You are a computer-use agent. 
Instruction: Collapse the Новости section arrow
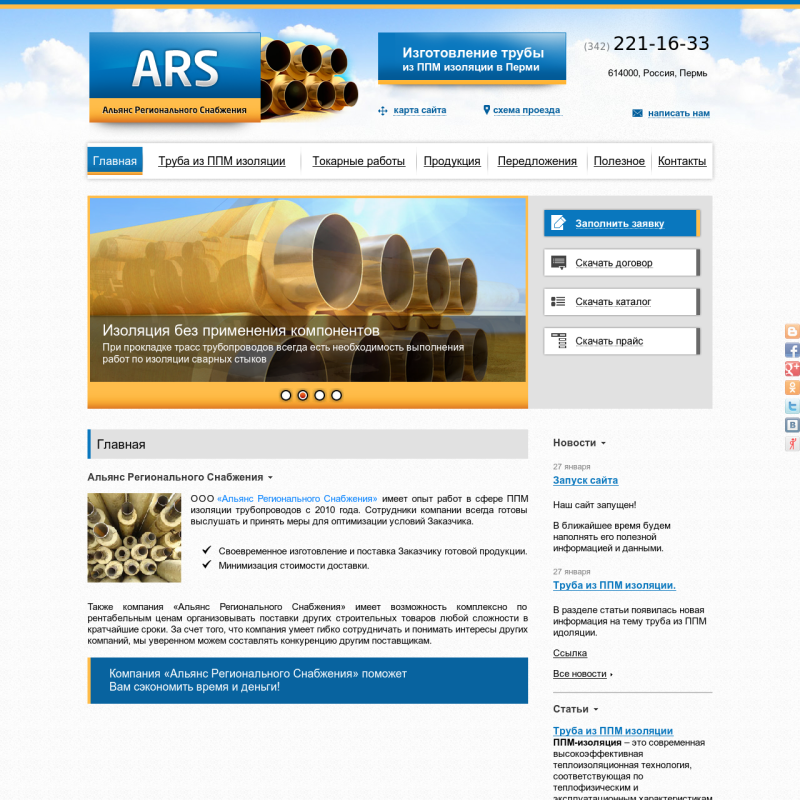pyautogui.click(x=604, y=443)
